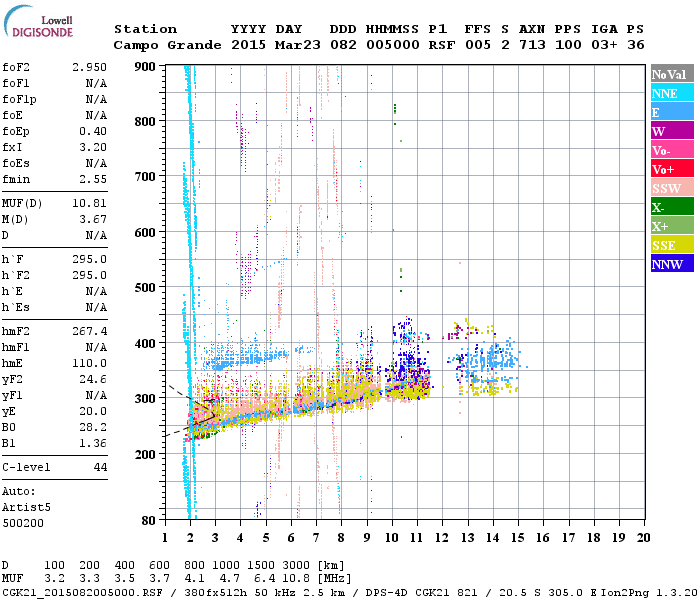
Task: Click the B1 value 1.36
Action: pos(93,443)
